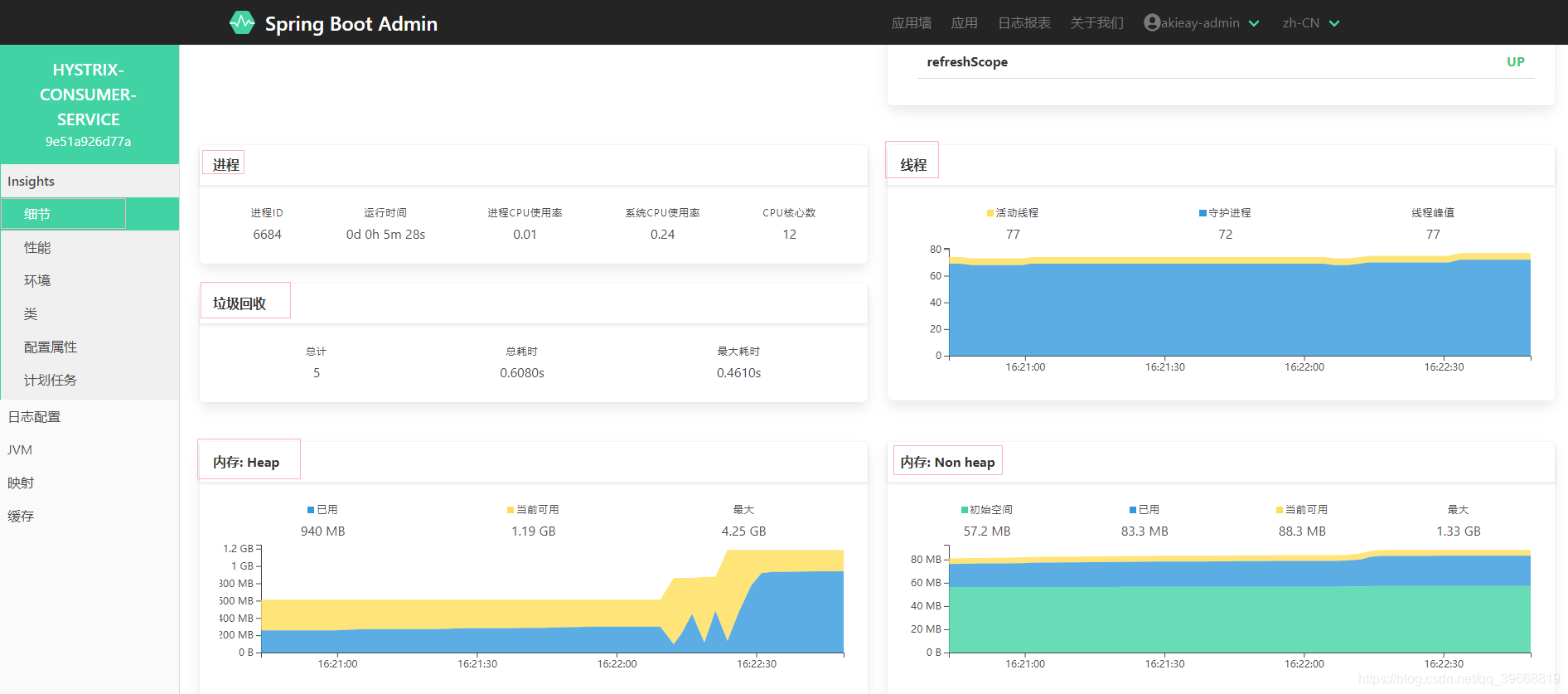Open 日志配置 in the sidebar
This screenshot has width=1568, height=694.
(90, 416)
